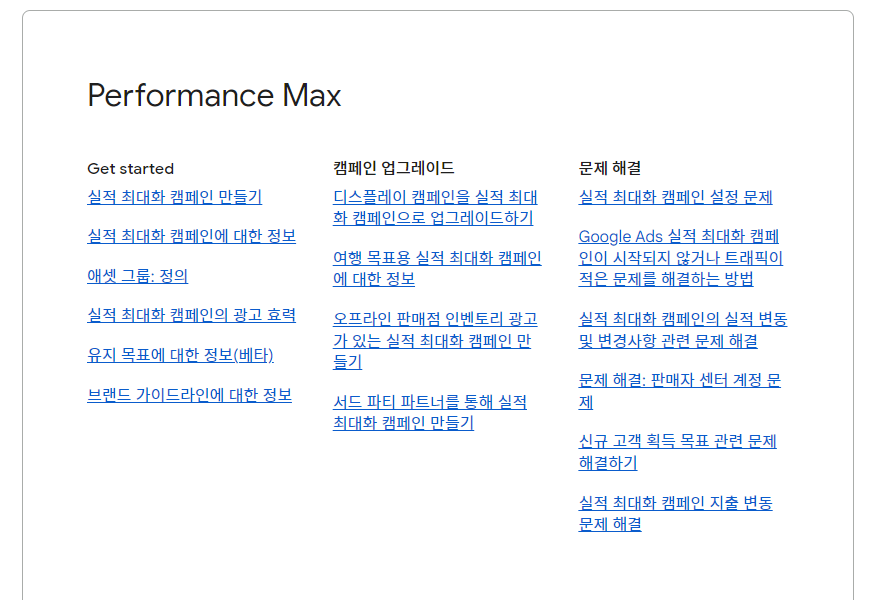The width and height of the screenshot is (871, 600).
Task: Click the Performance Max page heading
Action: pyautogui.click(x=214, y=95)
